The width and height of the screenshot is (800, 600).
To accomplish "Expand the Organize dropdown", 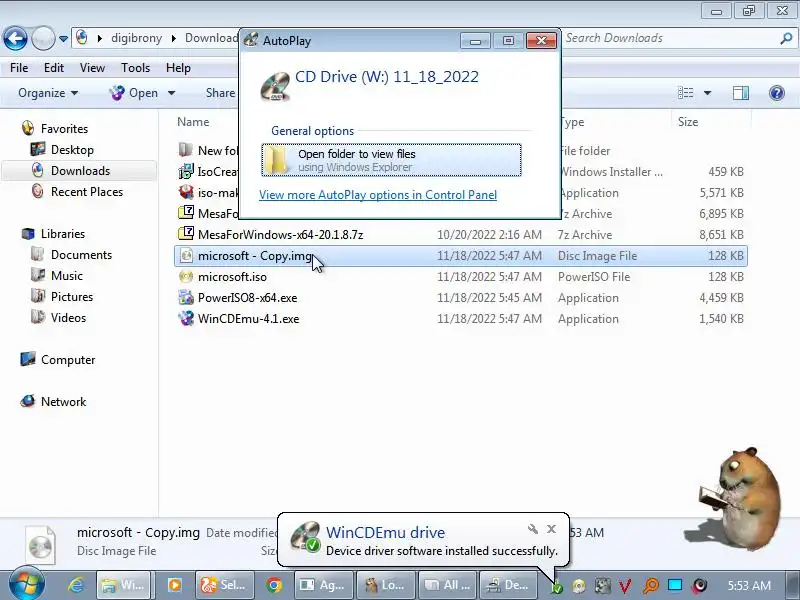I will [48, 93].
